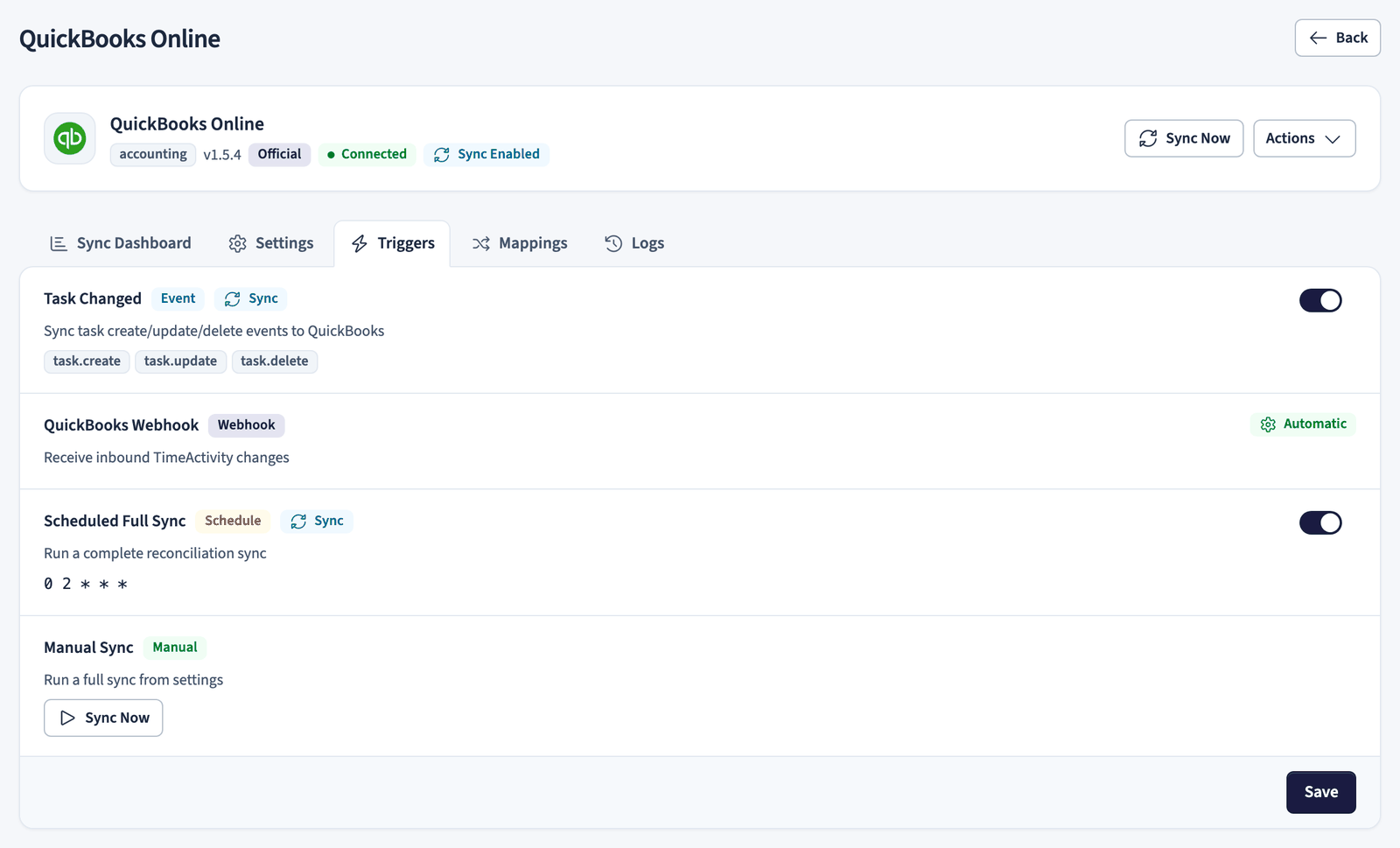Click the Scheduled Full Sync title
The image size is (1400, 848).
(115, 522)
